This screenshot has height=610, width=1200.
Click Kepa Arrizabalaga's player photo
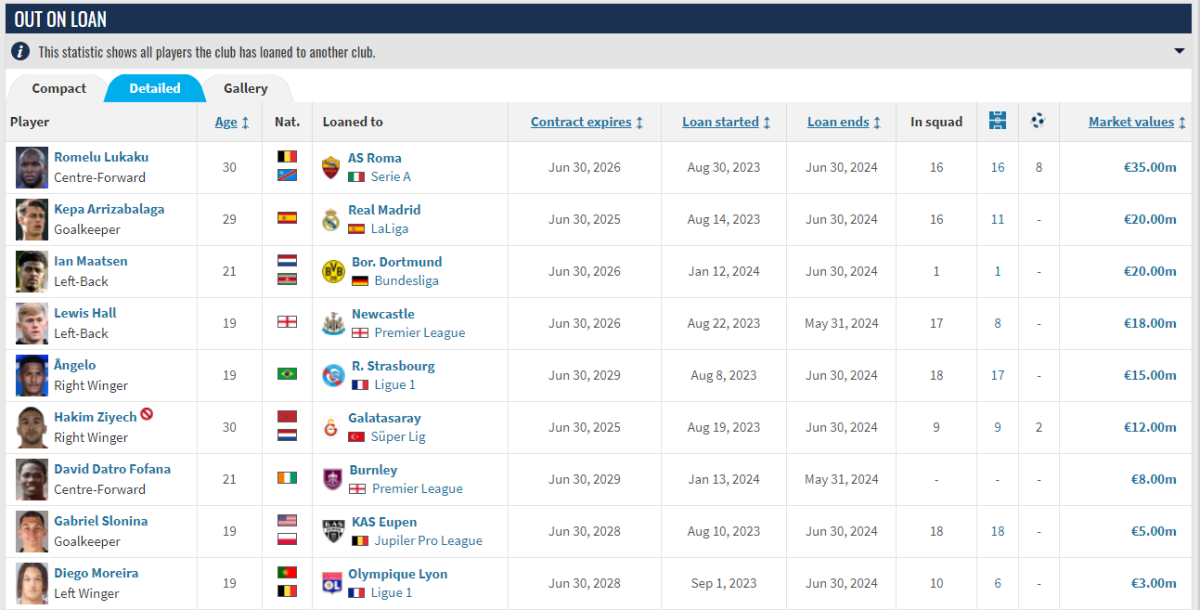pyautogui.click(x=32, y=219)
